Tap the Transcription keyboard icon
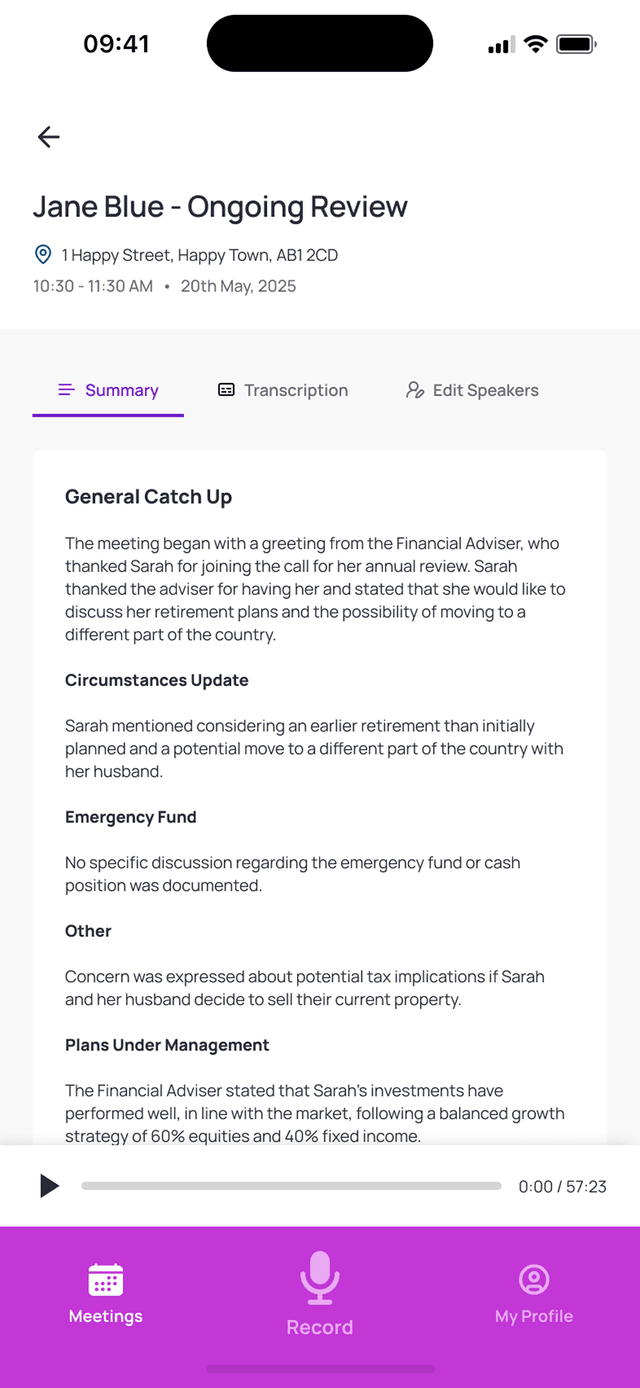 pos(226,390)
